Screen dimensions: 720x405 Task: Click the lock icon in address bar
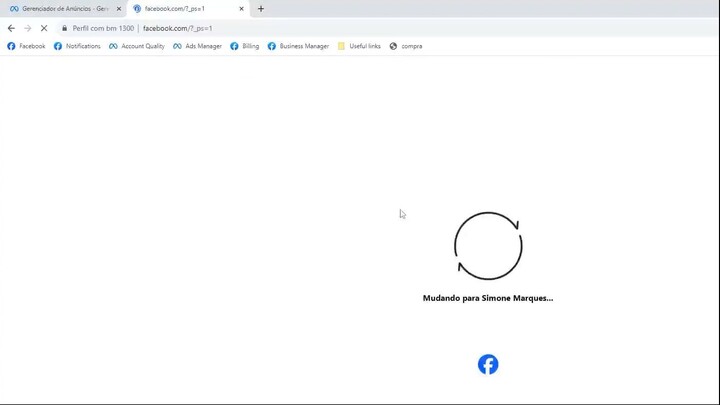[64, 28]
